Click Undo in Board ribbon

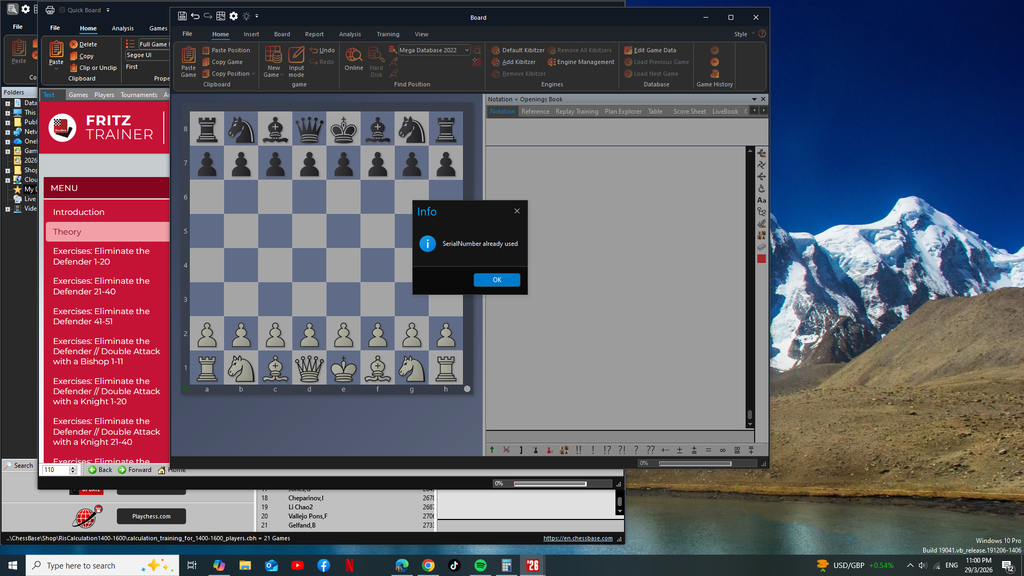point(322,50)
